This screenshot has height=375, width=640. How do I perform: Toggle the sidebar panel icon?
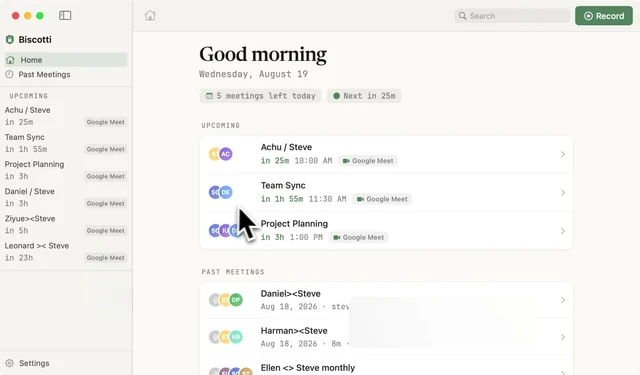65,16
